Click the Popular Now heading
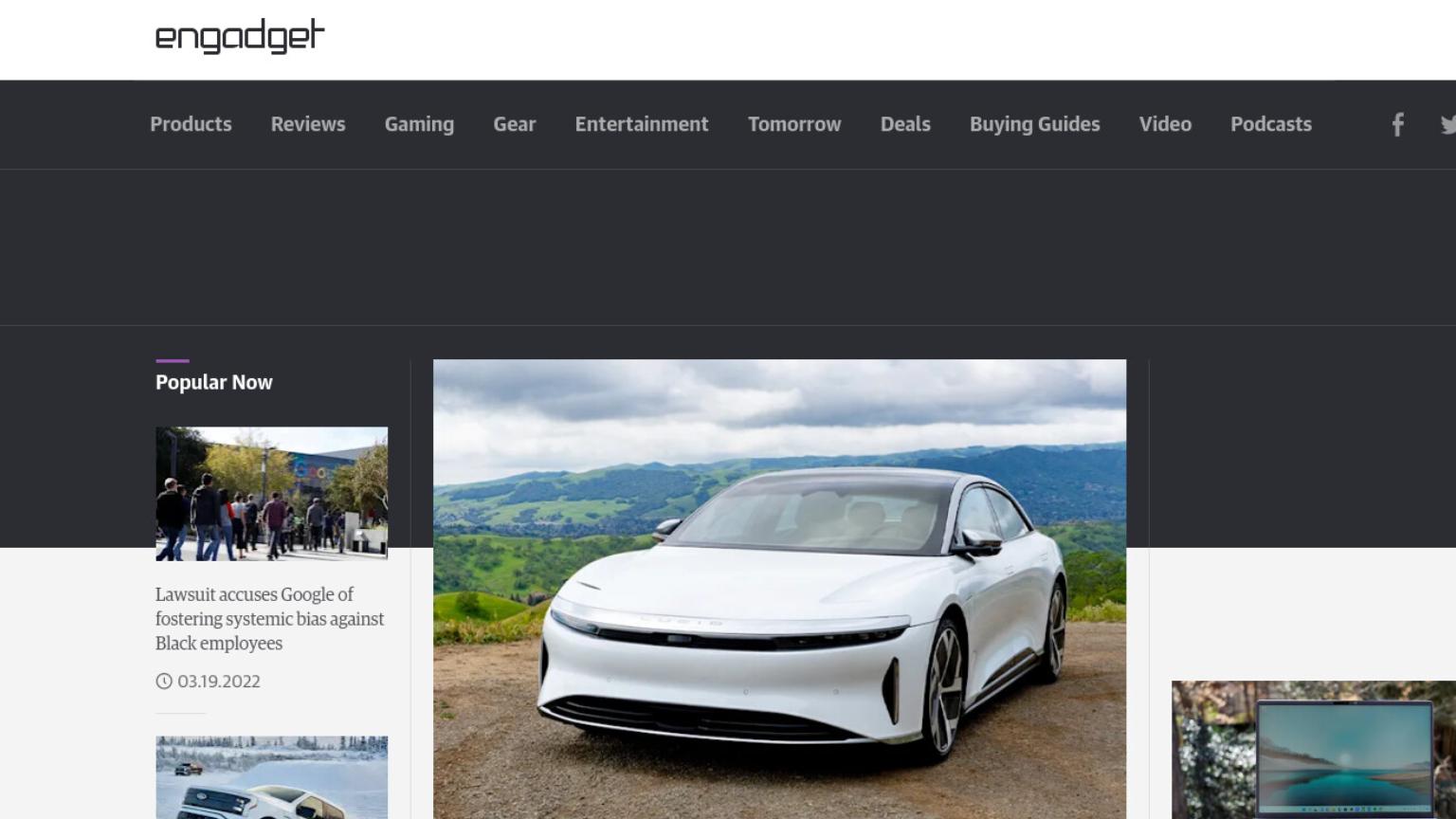The image size is (1456, 819). pyautogui.click(x=214, y=382)
